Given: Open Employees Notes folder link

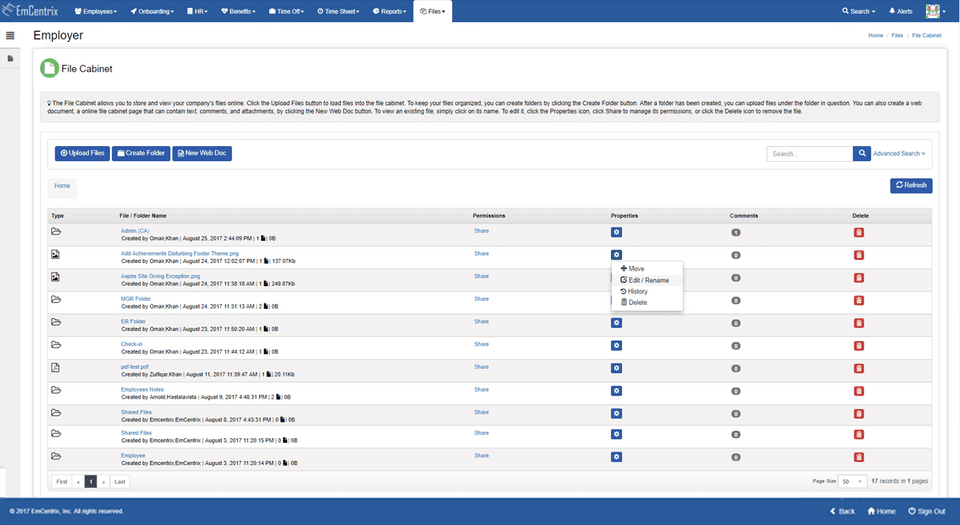Looking at the screenshot, I should pyautogui.click(x=142, y=389).
